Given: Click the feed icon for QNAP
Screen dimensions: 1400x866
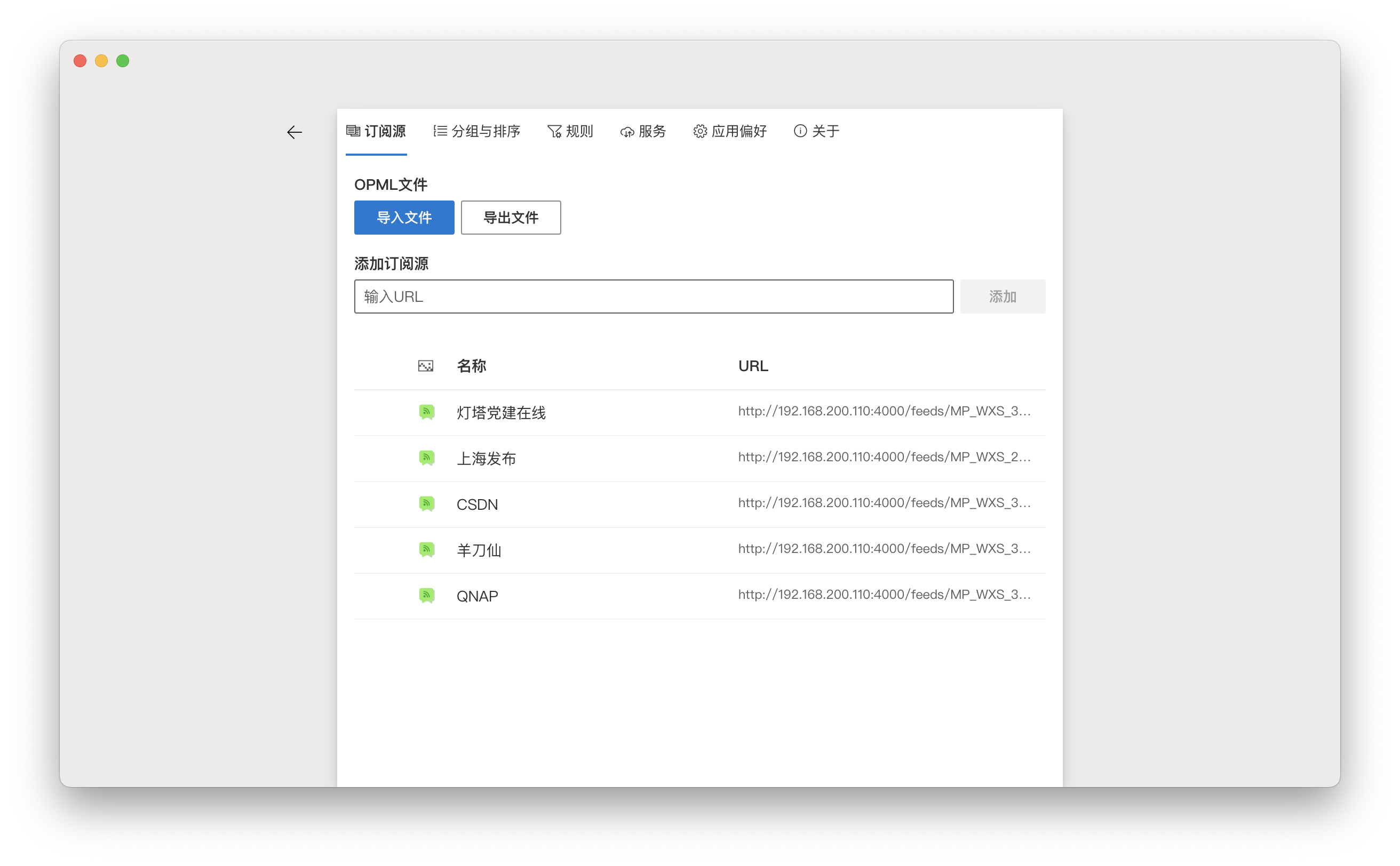Looking at the screenshot, I should tap(426, 596).
